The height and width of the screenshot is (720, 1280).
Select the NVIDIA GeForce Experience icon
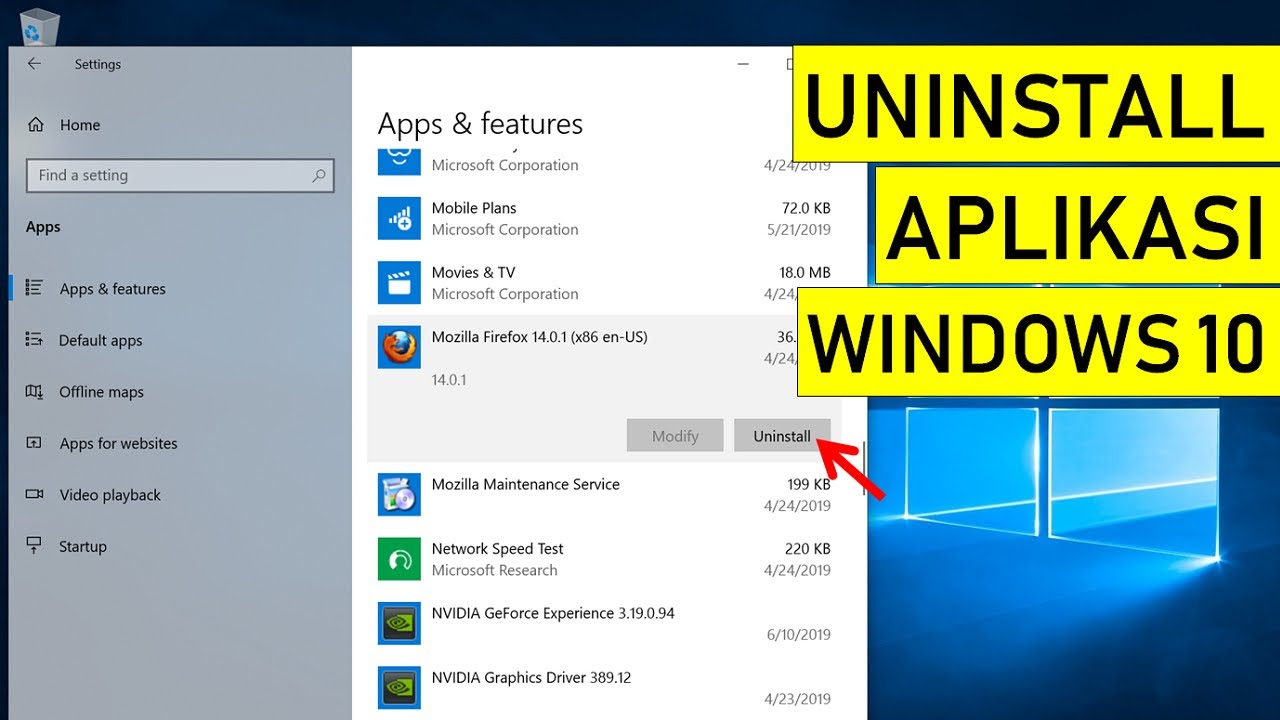399,623
